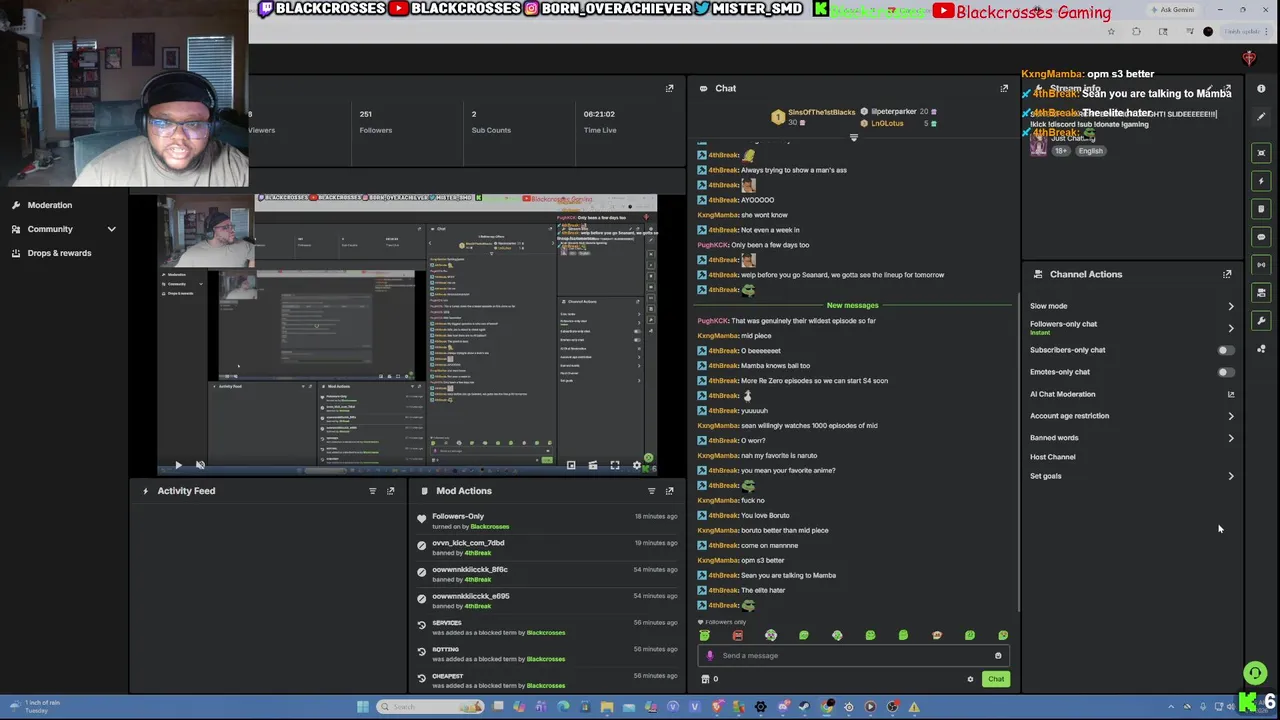This screenshot has width=1280, height=720.
Task: Open AI Chat Moderation external link
Action: click(1231, 394)
